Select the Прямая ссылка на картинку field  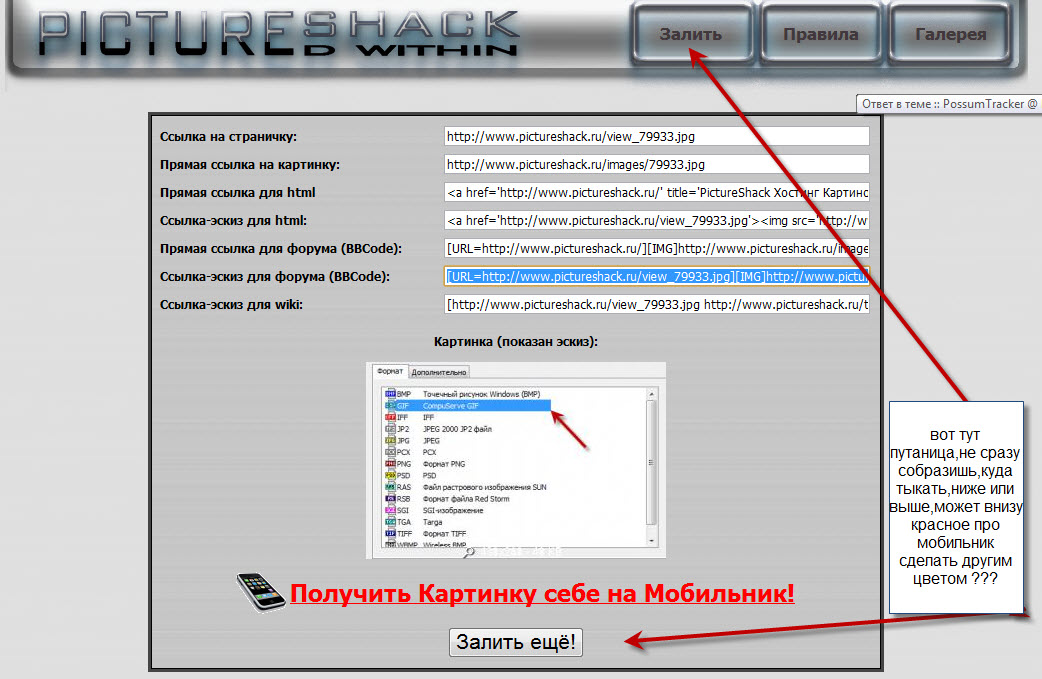pos(657,164)
